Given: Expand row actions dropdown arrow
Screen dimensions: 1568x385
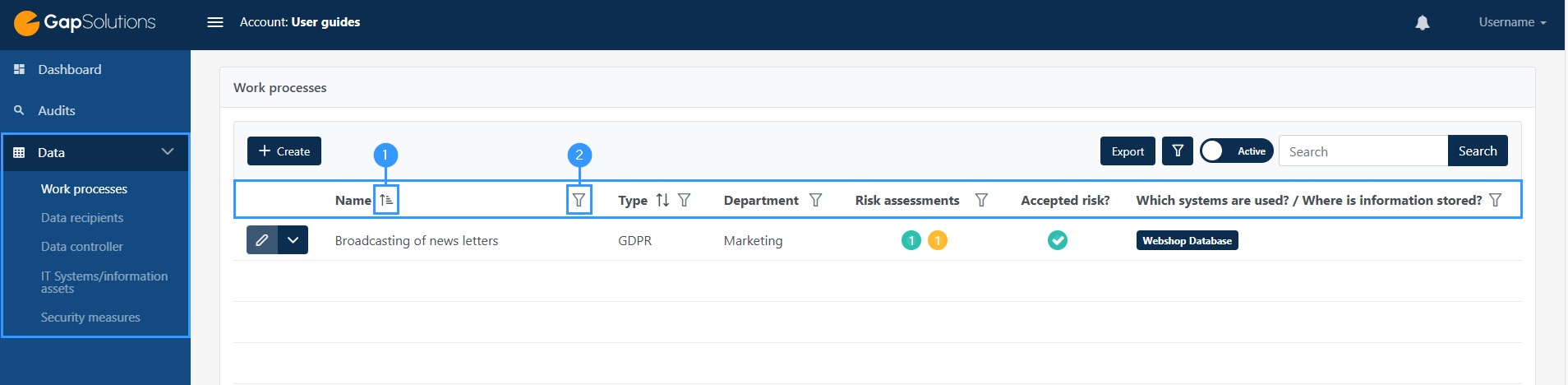Looking at the screenshot, I should pyautogui.click(x=293, y=240).
